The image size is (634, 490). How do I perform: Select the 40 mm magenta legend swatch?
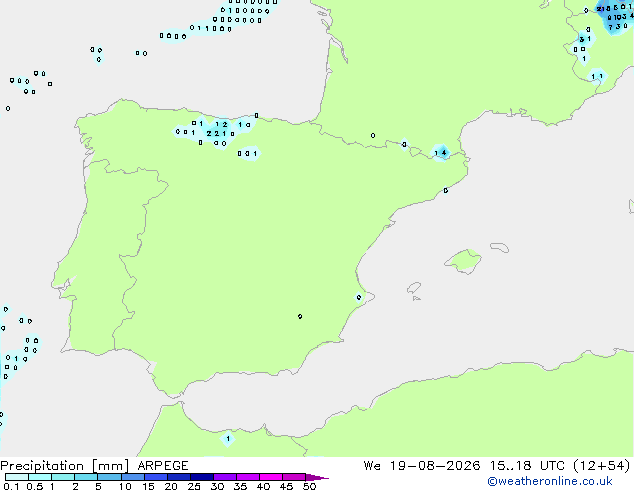pos(271,477)
